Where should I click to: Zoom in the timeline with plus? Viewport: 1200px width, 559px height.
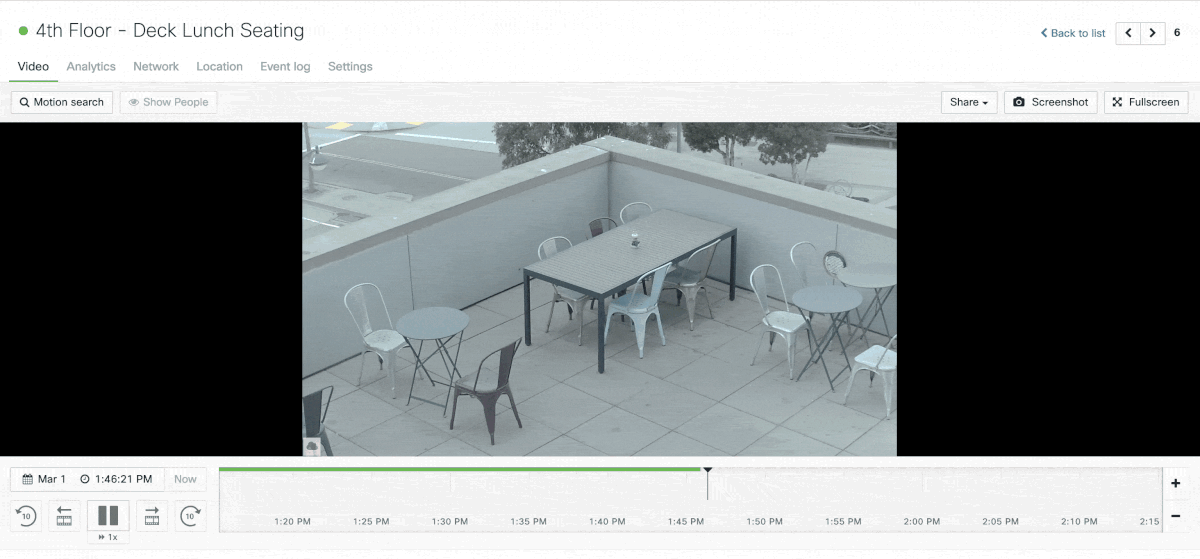[x=1175, y=483]
